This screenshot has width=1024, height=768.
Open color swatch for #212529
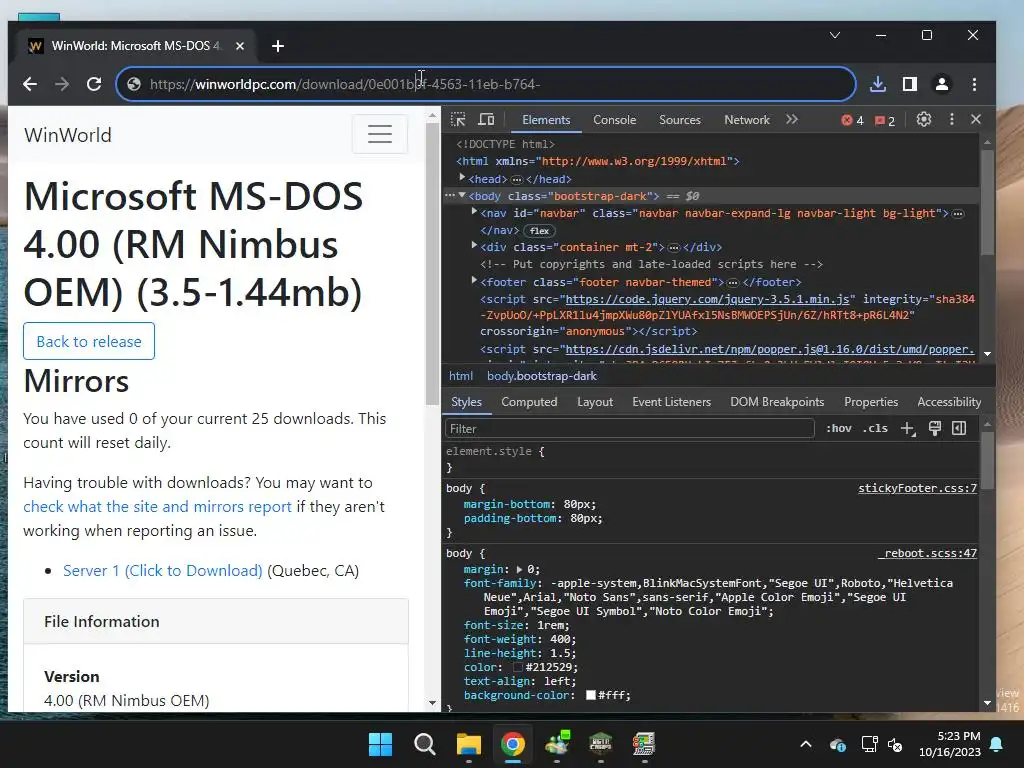[x=518, y=667]
